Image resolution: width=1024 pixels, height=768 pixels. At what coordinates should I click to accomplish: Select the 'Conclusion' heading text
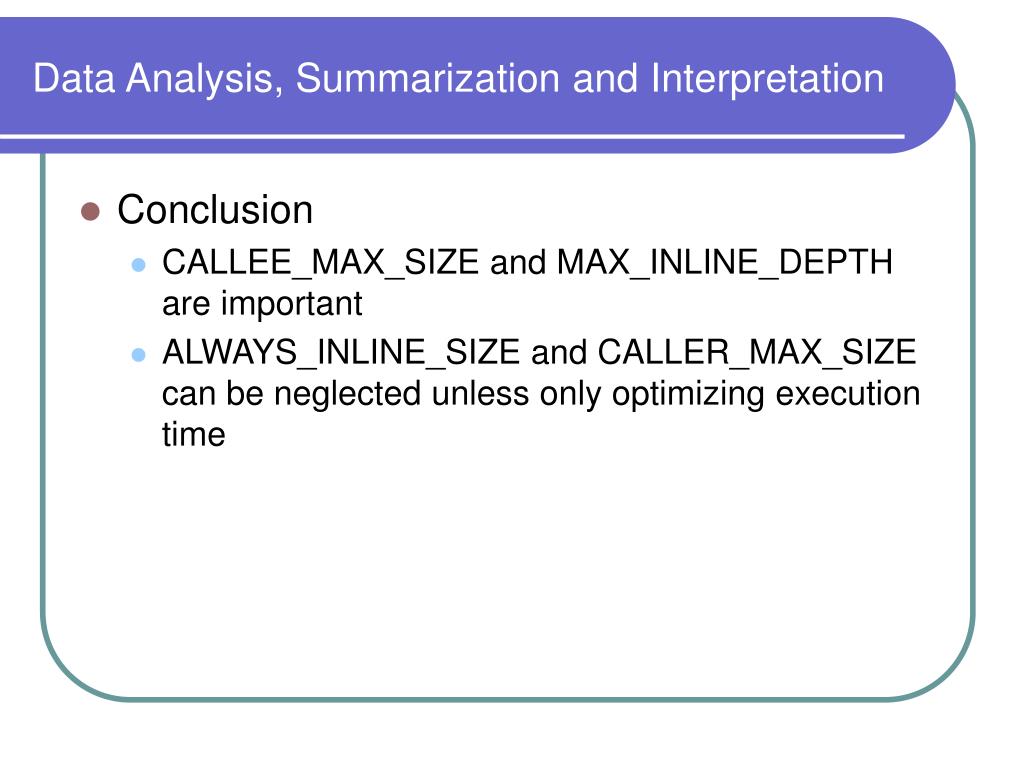(215, 210)
